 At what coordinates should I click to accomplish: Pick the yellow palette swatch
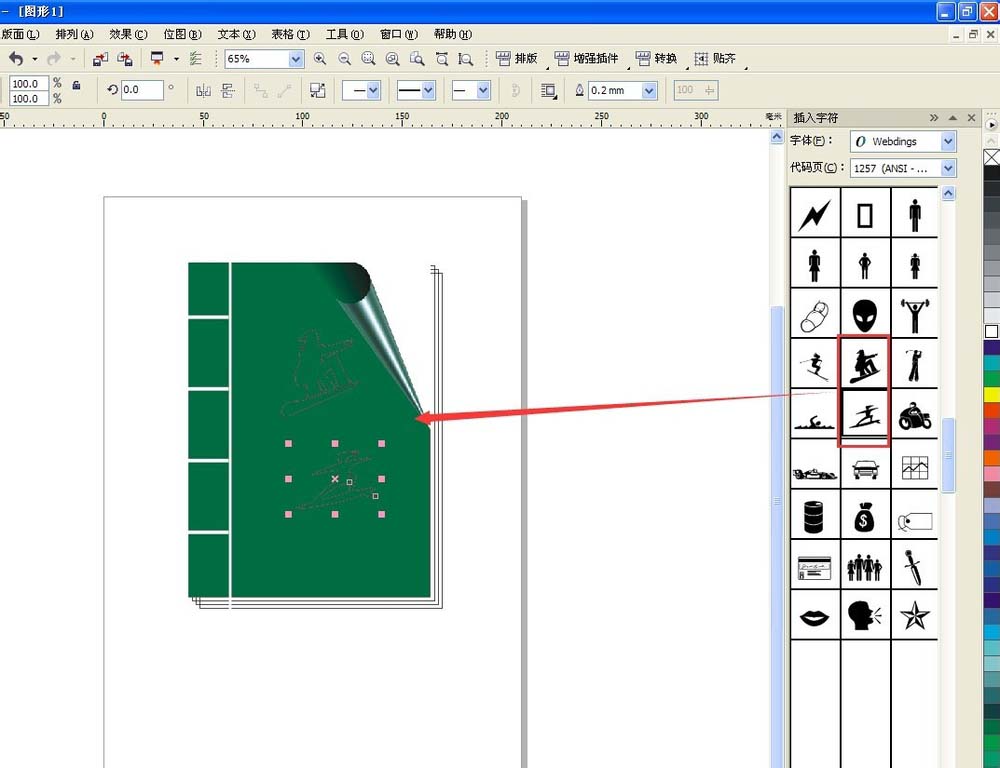(x=992, y=394)
